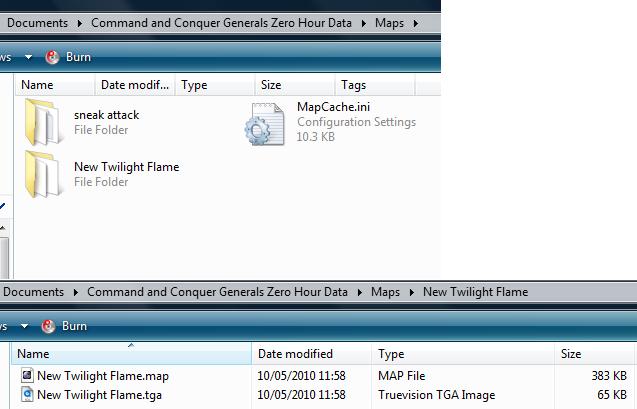
Task: Go to Maps in the lower window breadcrumb
Action: (x=385, y=292)
